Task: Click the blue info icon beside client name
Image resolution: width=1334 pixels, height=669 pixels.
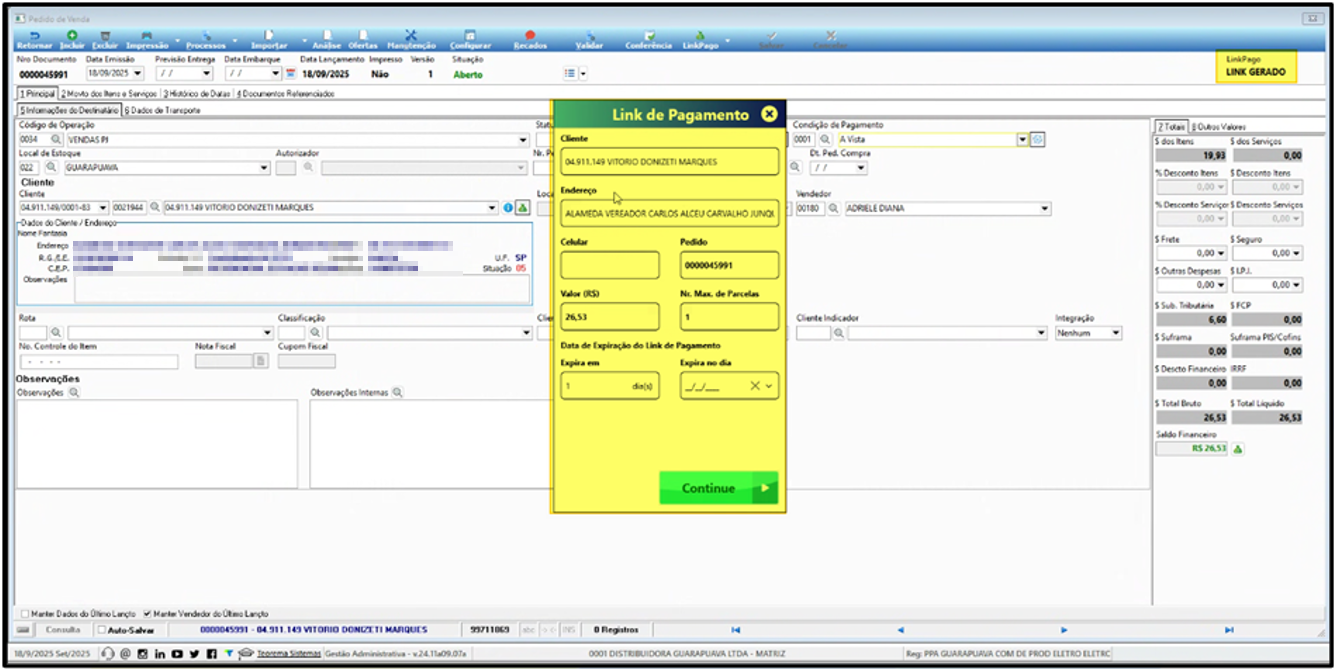Action: [508, 208]
